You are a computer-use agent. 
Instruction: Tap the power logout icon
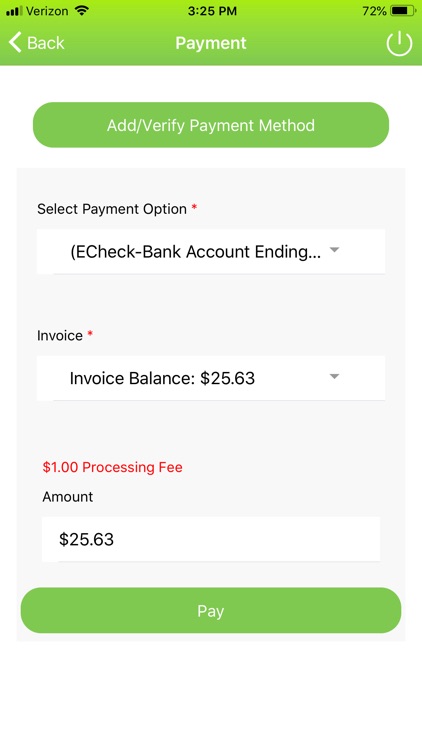[399, 44]
